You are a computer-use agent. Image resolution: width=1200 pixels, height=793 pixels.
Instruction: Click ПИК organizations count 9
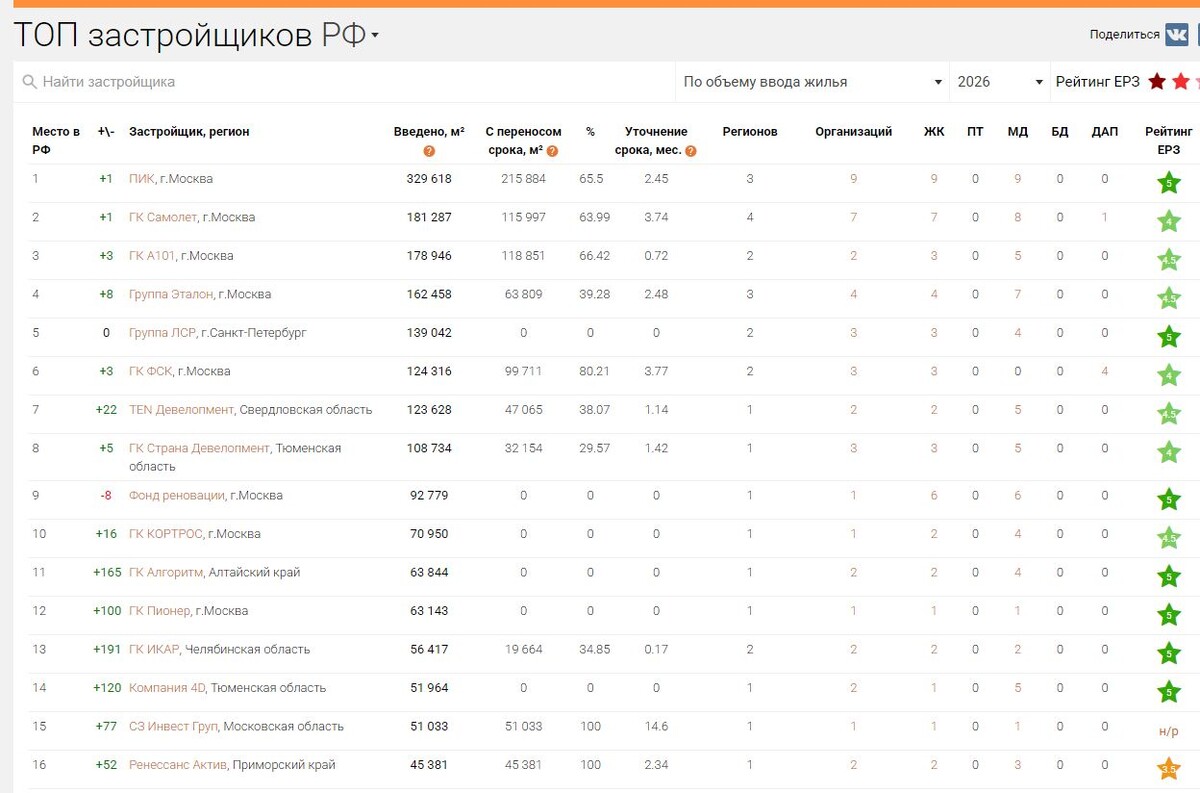tap(853, 179)
